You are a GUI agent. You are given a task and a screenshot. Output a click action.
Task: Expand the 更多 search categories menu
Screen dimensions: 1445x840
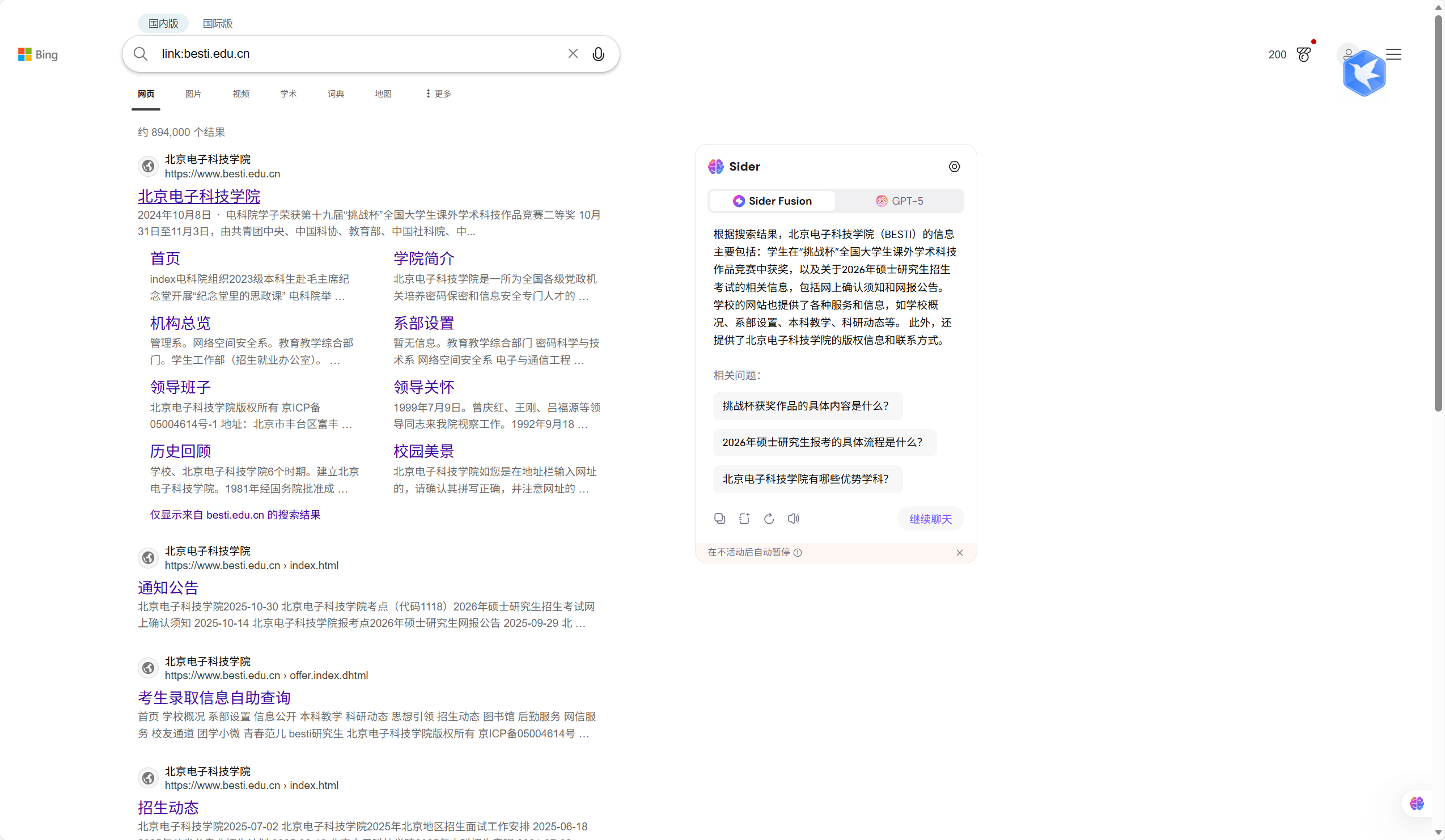(x=439, y=94)
